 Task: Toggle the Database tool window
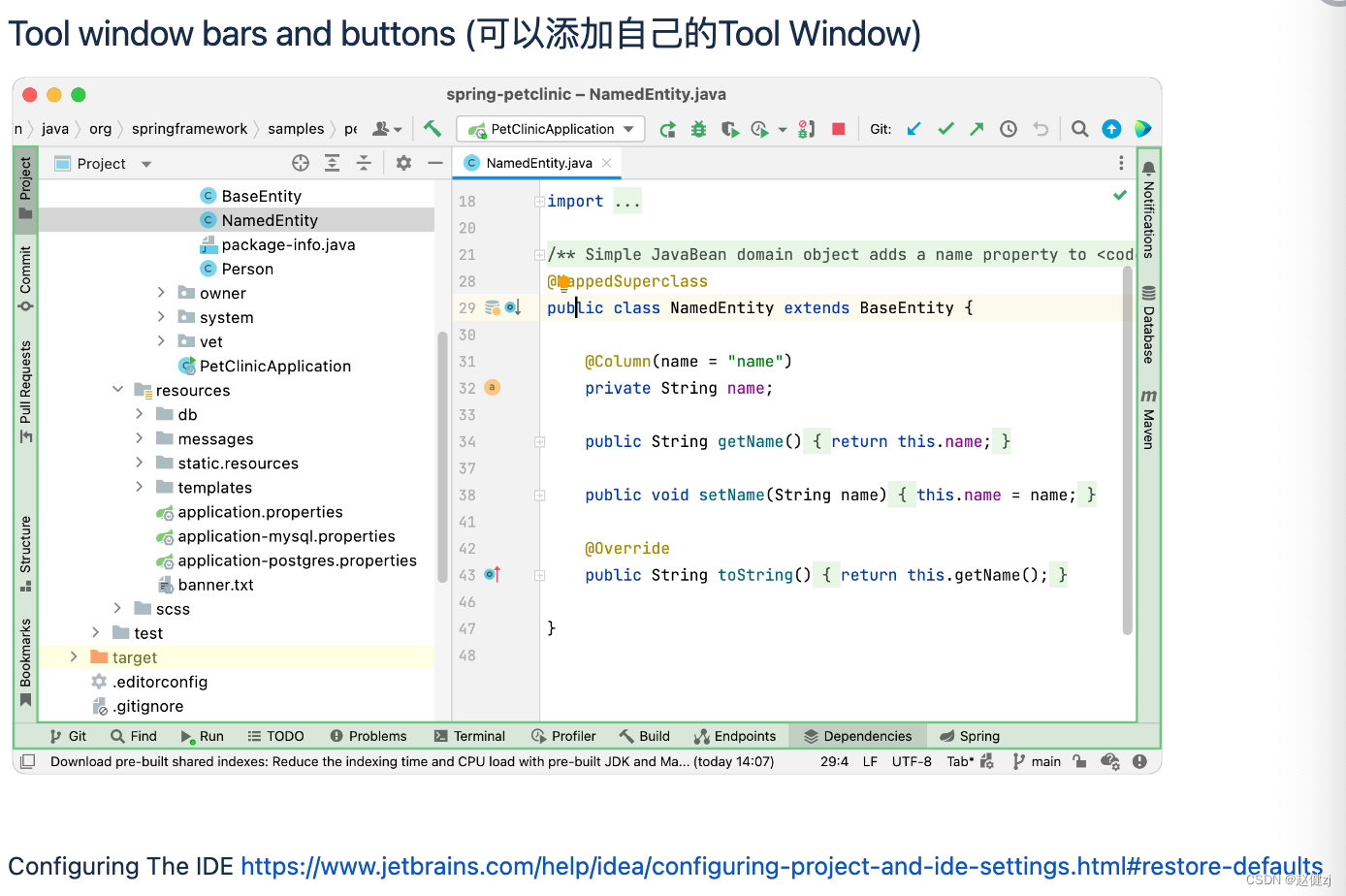(1148, 325)
